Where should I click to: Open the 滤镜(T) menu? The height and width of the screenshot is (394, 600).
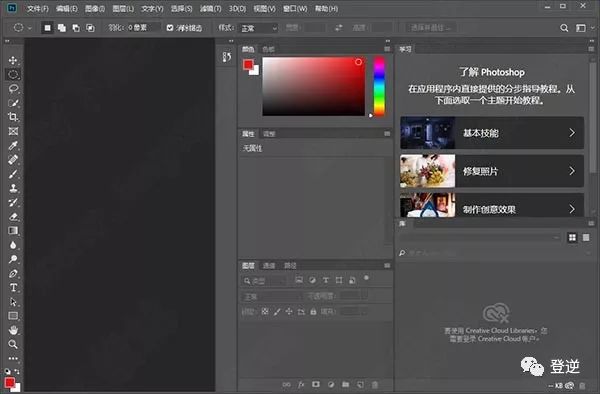(210, 8)
